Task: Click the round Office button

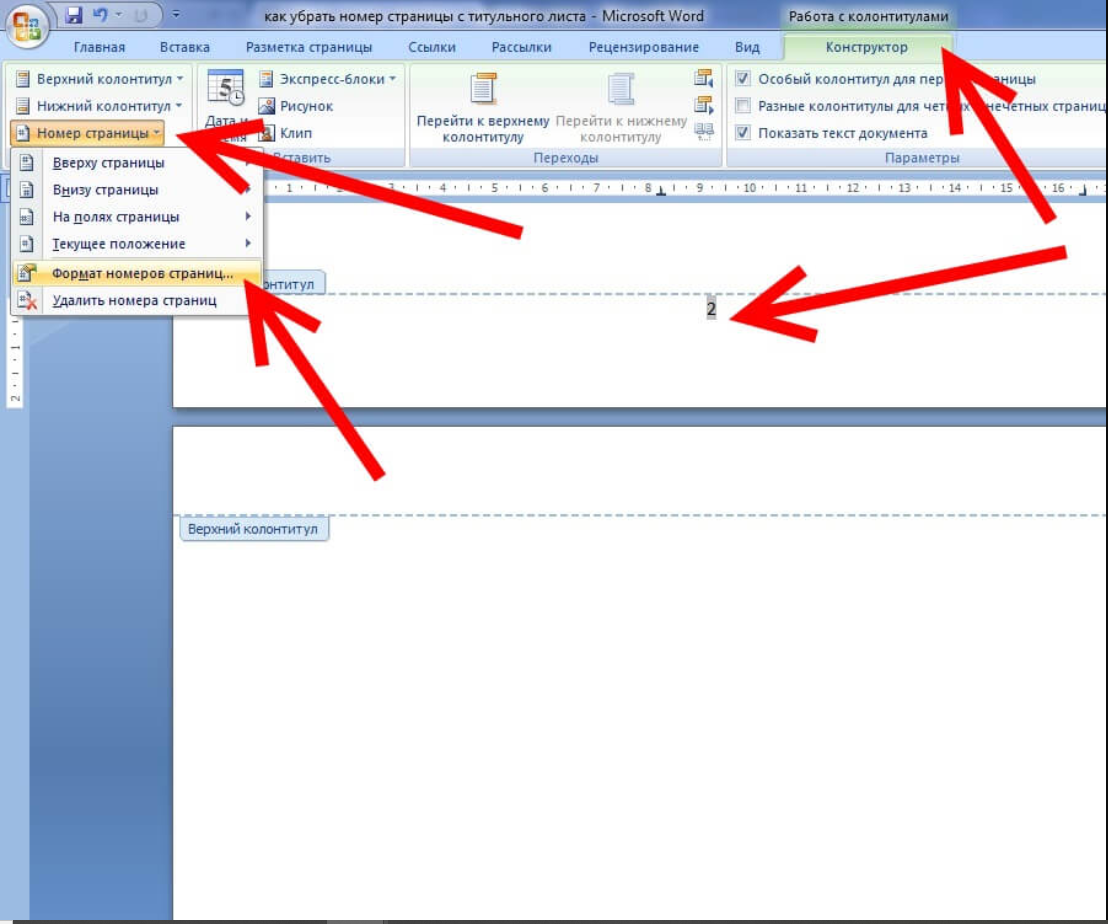Action: pyautogui.click(x=26, y=25)
